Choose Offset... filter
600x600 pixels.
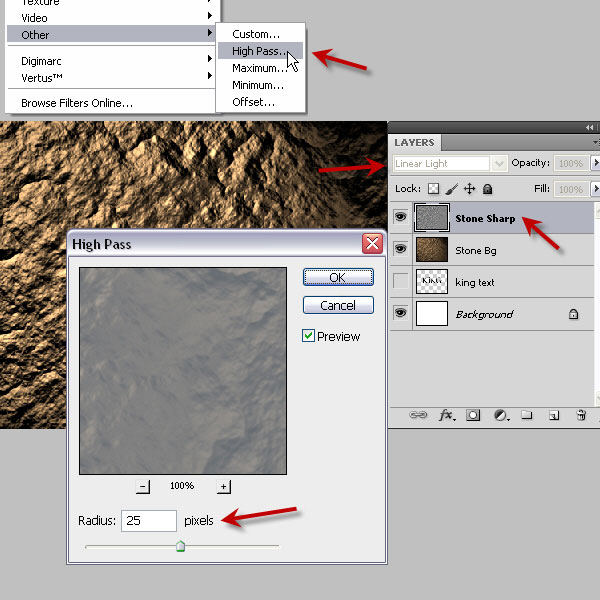coord(260,102)
